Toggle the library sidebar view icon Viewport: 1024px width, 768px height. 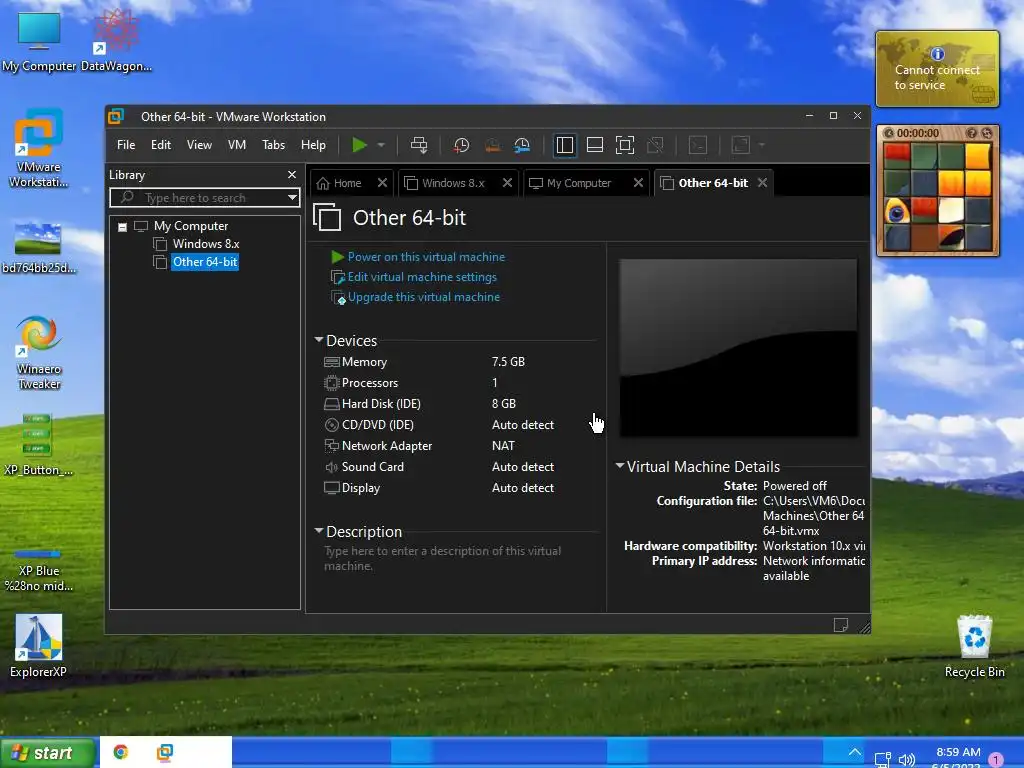pos(564,145)
